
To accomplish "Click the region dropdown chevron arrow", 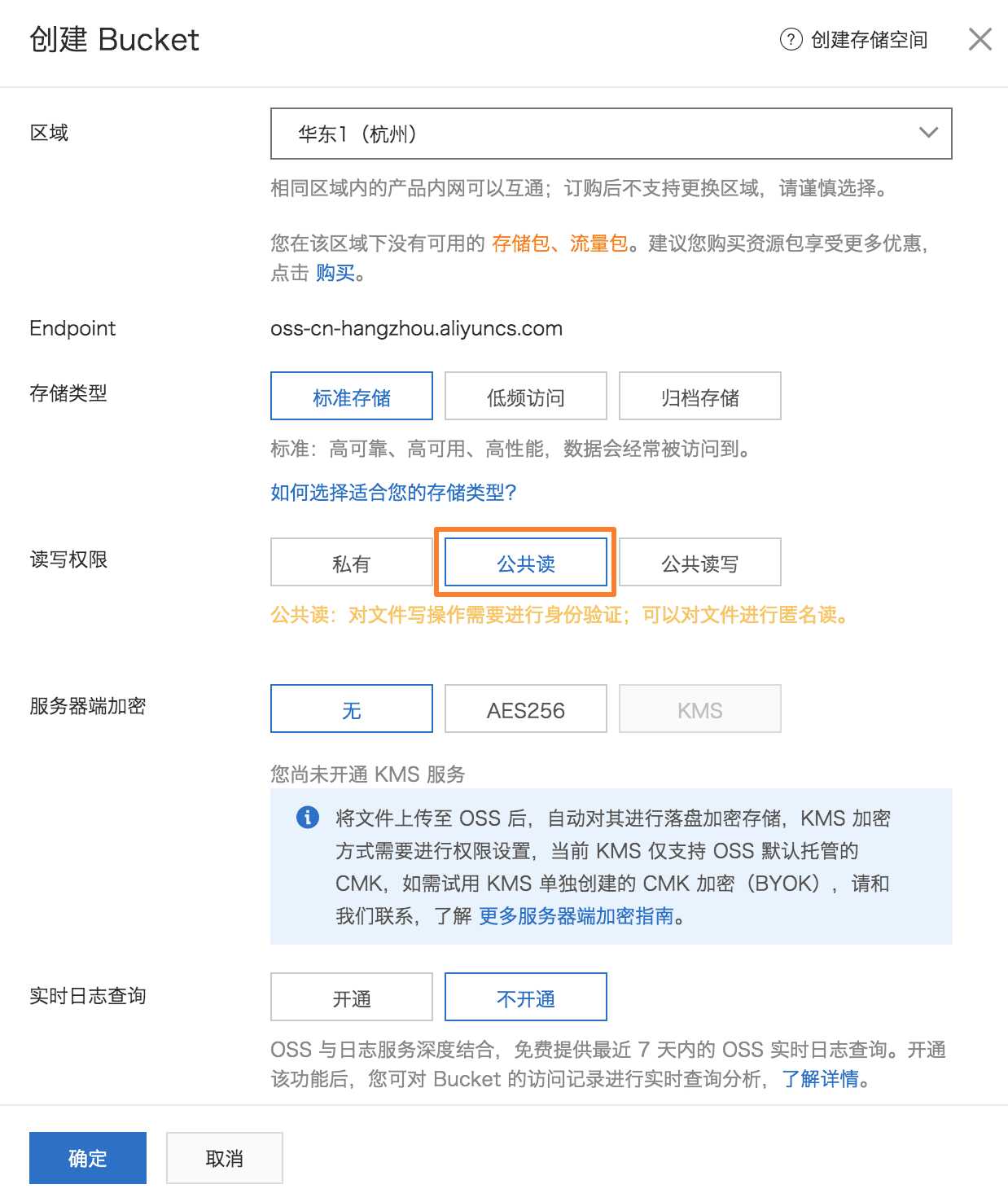I will pyautogui.click(x=928, y=133).
